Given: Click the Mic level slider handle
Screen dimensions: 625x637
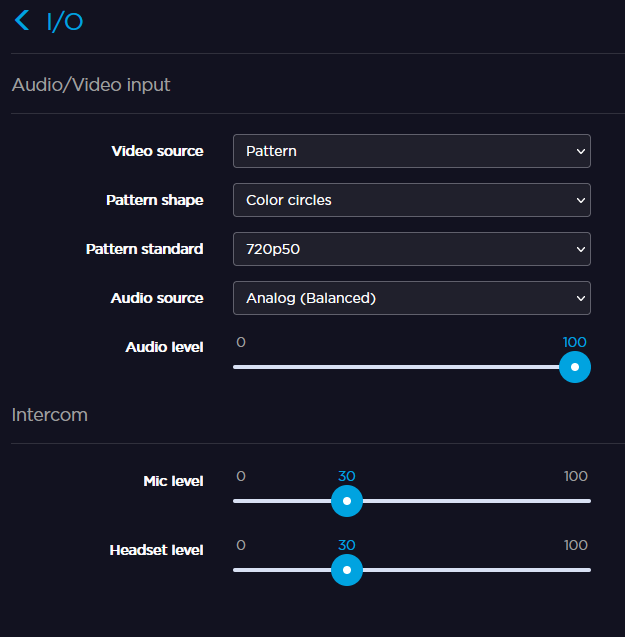Looking at the screenshot, I should (347, 501).
